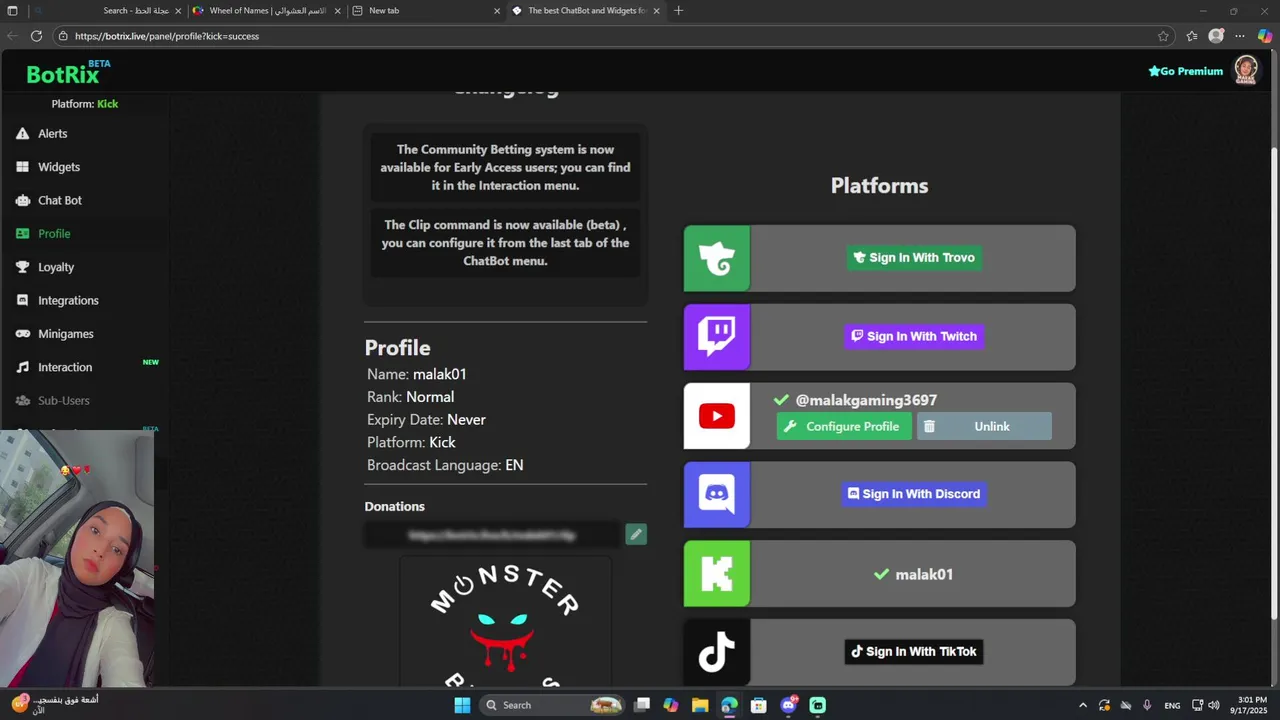
Task: Click the Platforms heading
Action: [x=879, y=186]
